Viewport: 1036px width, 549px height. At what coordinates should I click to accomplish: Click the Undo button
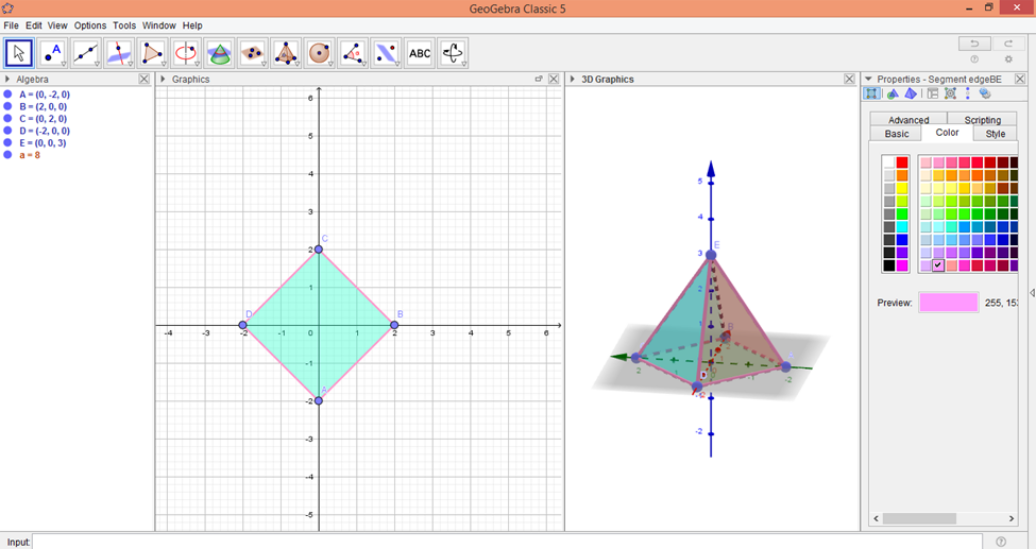click(x=974, y=43)
